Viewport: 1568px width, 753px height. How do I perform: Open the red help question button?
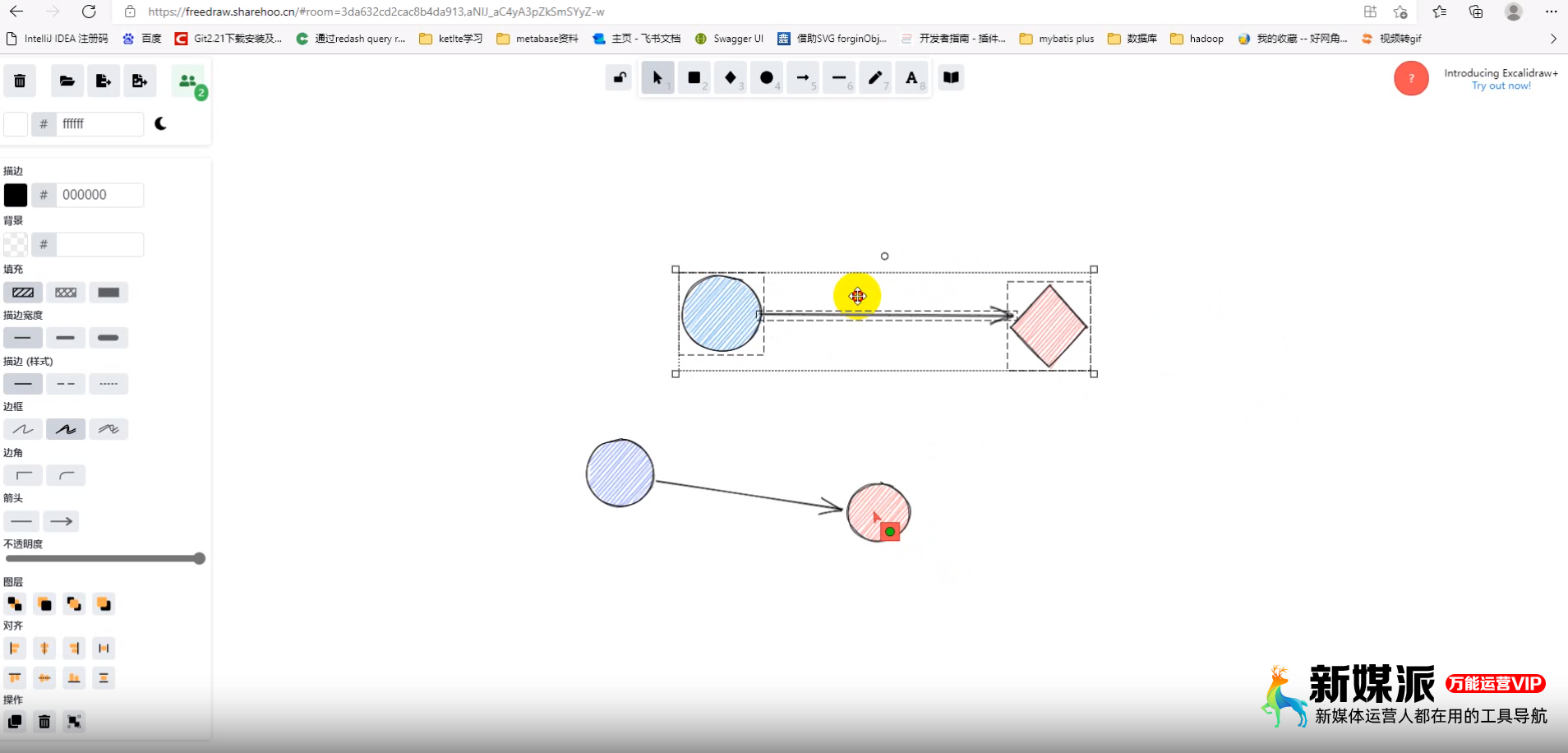tap(1411, 78)
